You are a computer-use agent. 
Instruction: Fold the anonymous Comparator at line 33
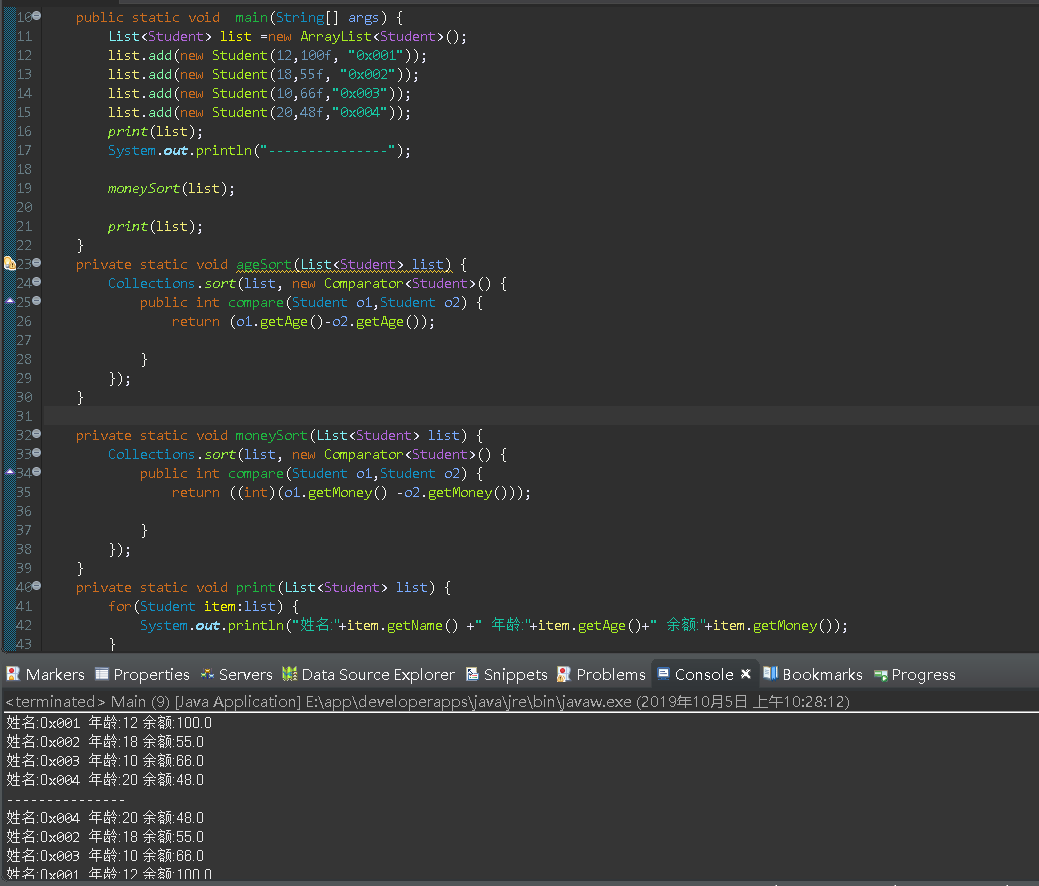(x=37, y=453)
